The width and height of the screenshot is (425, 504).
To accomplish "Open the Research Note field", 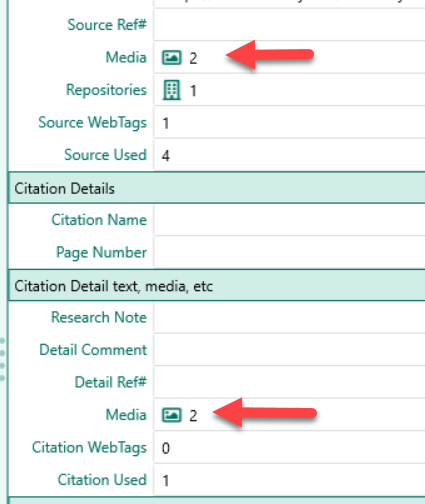I will pos(289,317).
